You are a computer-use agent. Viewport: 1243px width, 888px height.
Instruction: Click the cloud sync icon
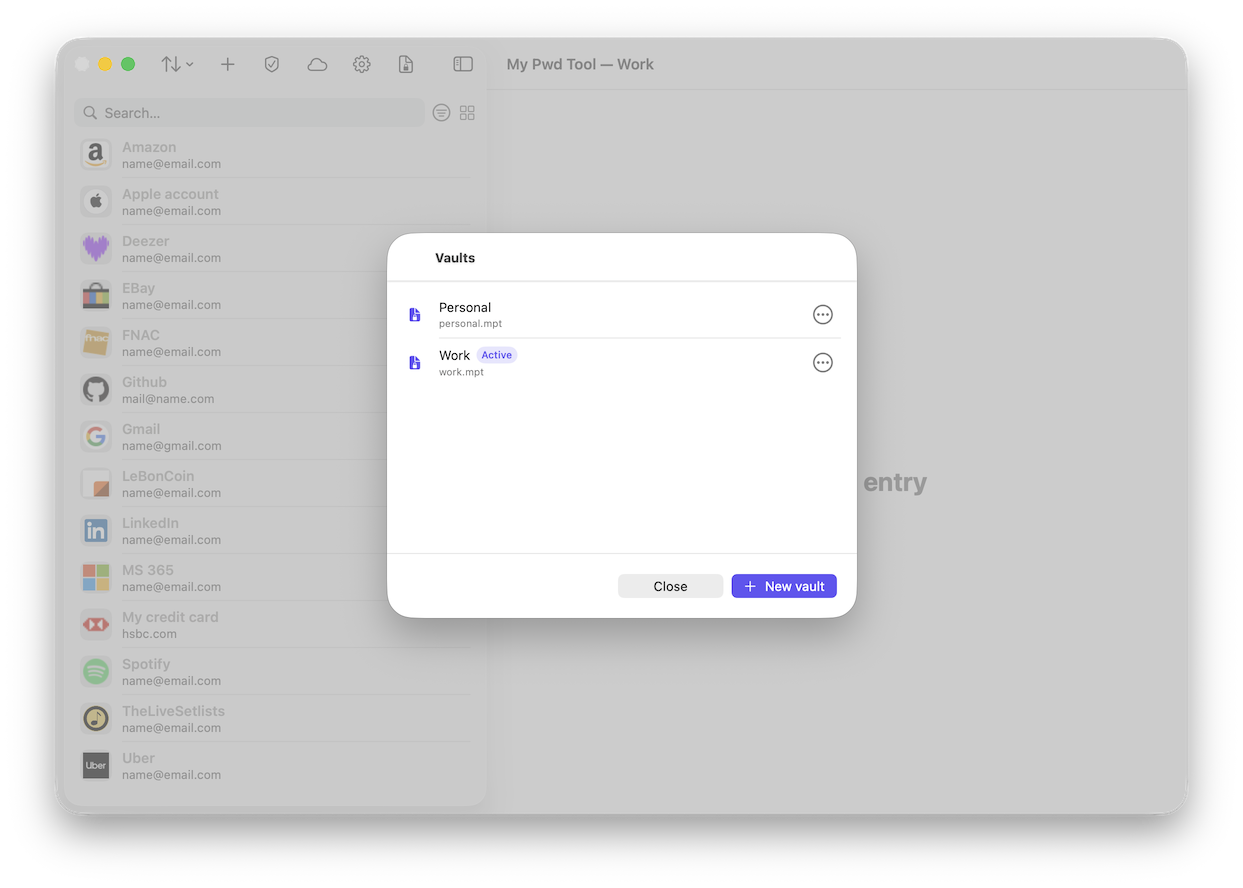point(317,64)
